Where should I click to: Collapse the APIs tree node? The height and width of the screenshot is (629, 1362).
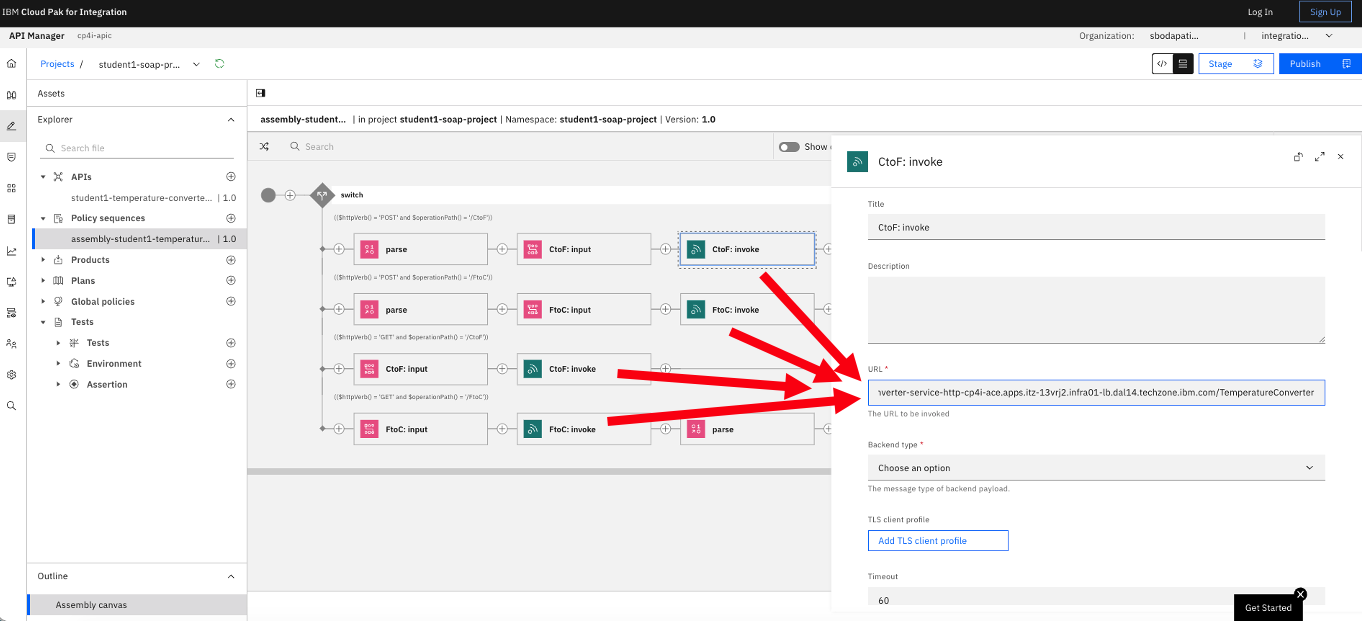[43, 177]
